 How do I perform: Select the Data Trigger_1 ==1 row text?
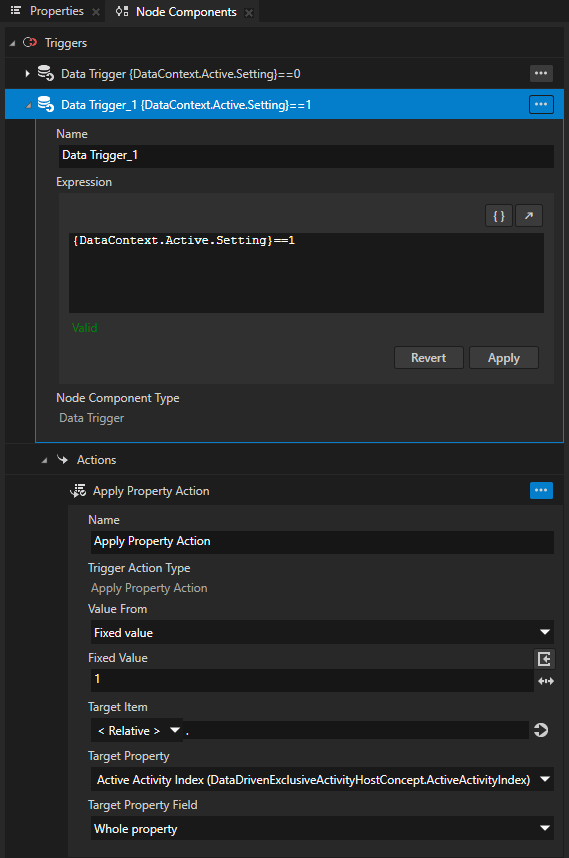(186, 105)
